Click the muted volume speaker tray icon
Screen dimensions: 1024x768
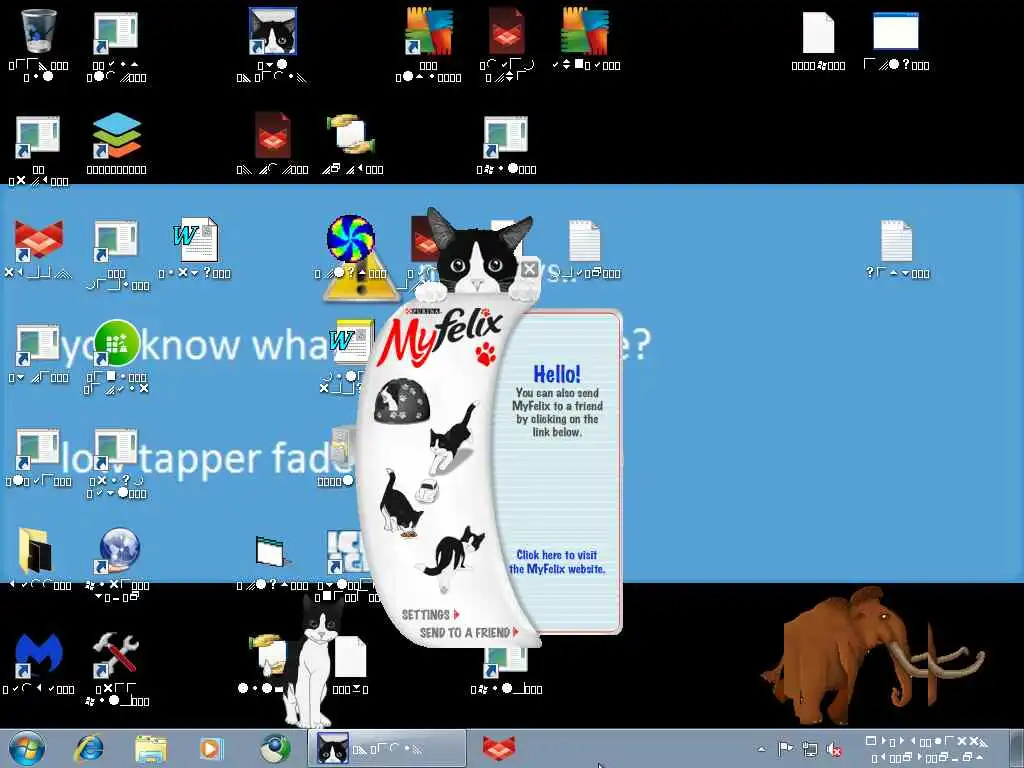(x=834, y=749)
